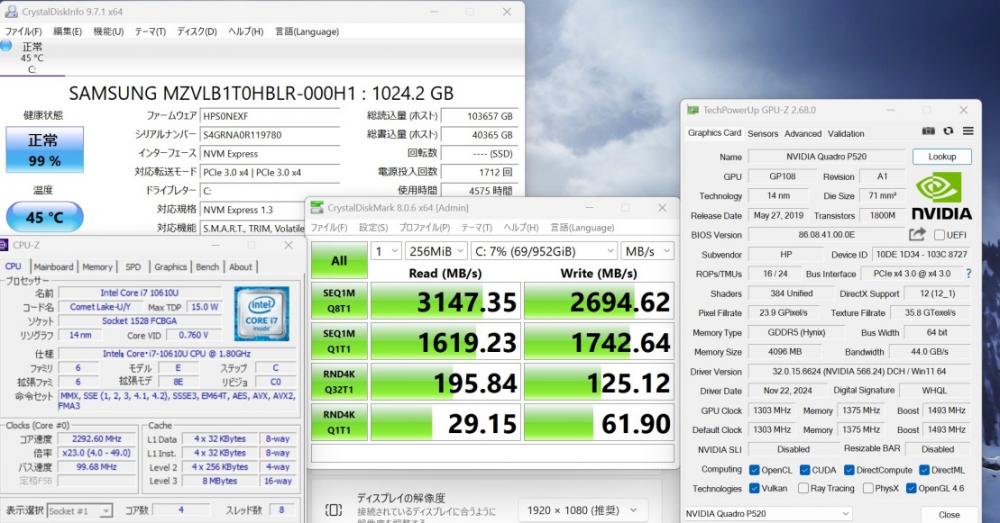Click Bus Interface question mark icon
This screenshot has height=523, width=1000.
[x=969, y=274]
